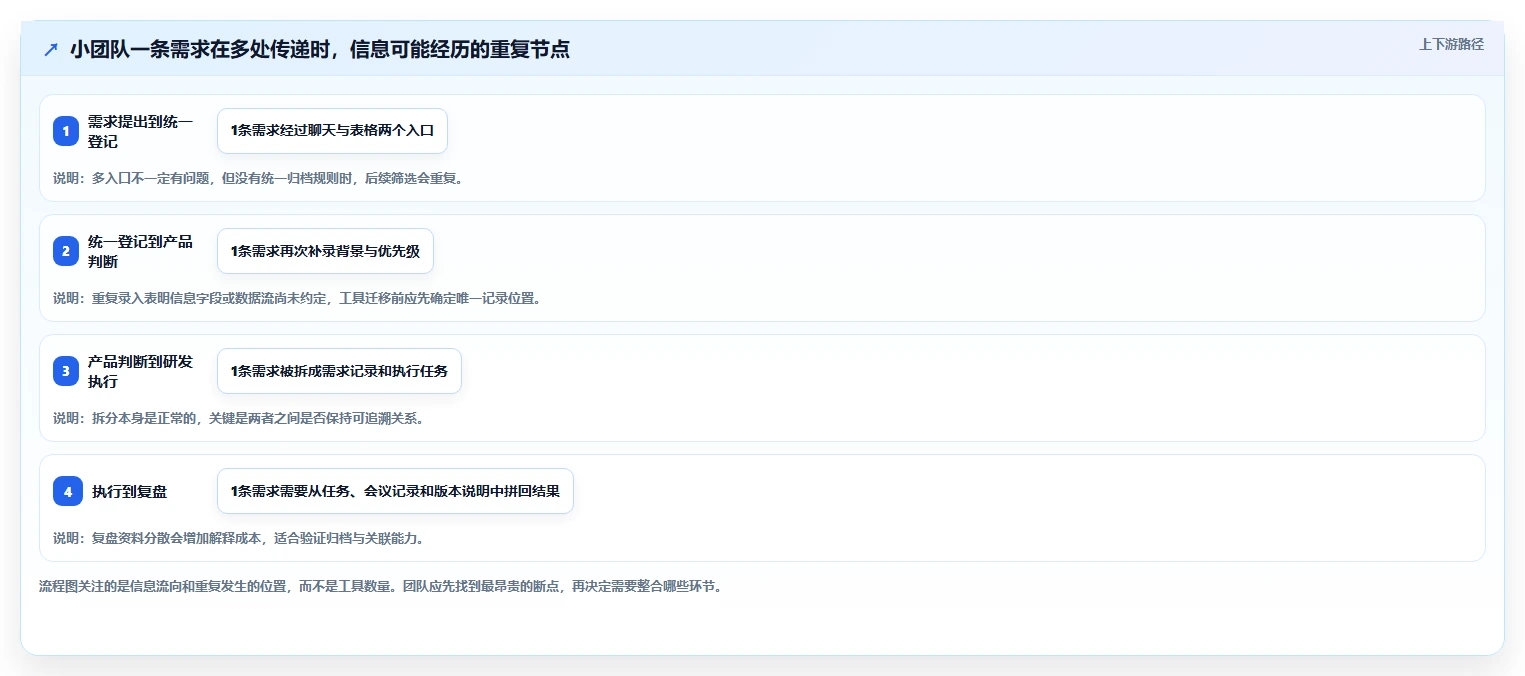
Task: Click the footer text 流程图关注的是信息流向
Action: click(x=381, y=586)
